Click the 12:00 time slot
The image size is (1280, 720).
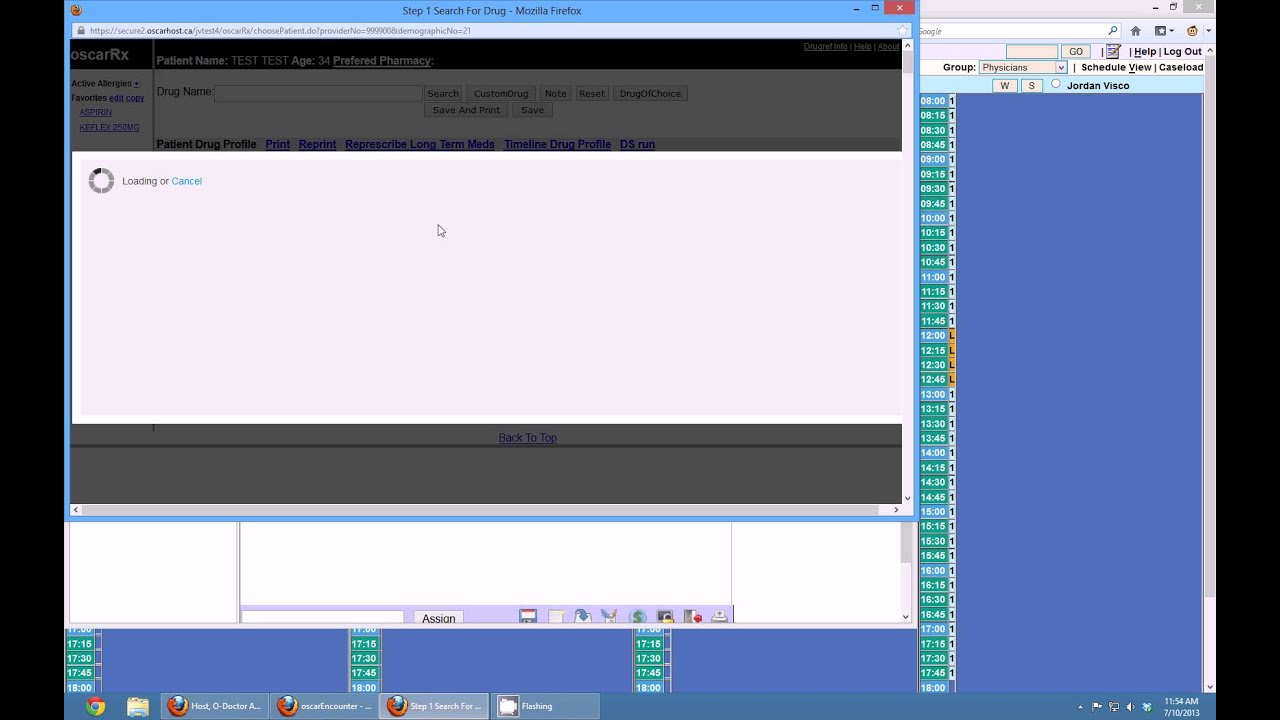coord(933,336)
